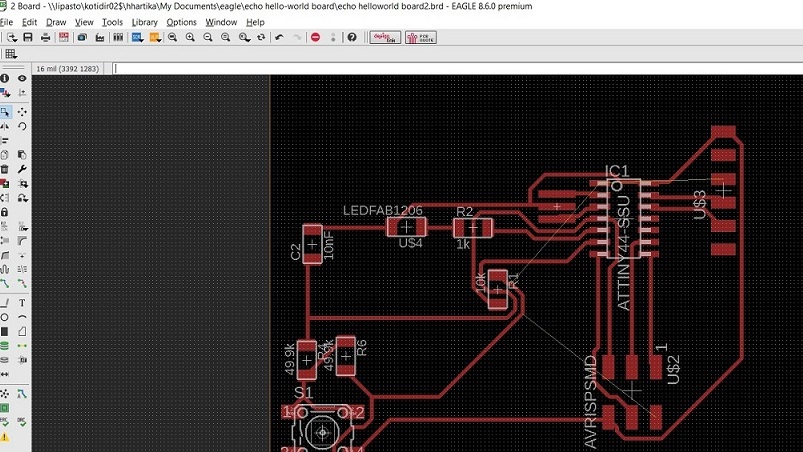Click the Zoom to fit icon
Image resolution: width=803 pixels, height=452 pixels.
(173, 37)
